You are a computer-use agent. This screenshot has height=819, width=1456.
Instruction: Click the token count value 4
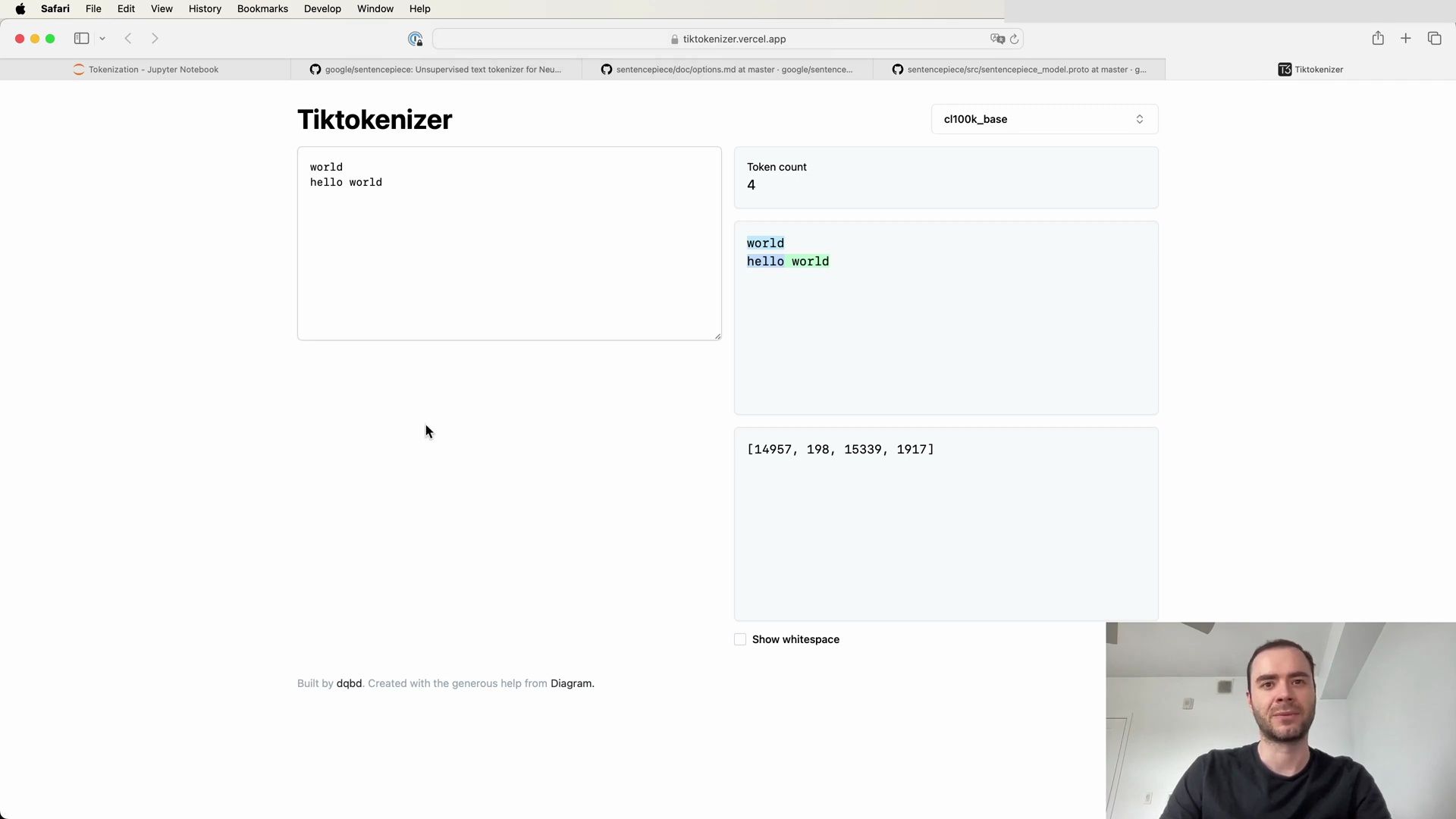tap(752, 185)
